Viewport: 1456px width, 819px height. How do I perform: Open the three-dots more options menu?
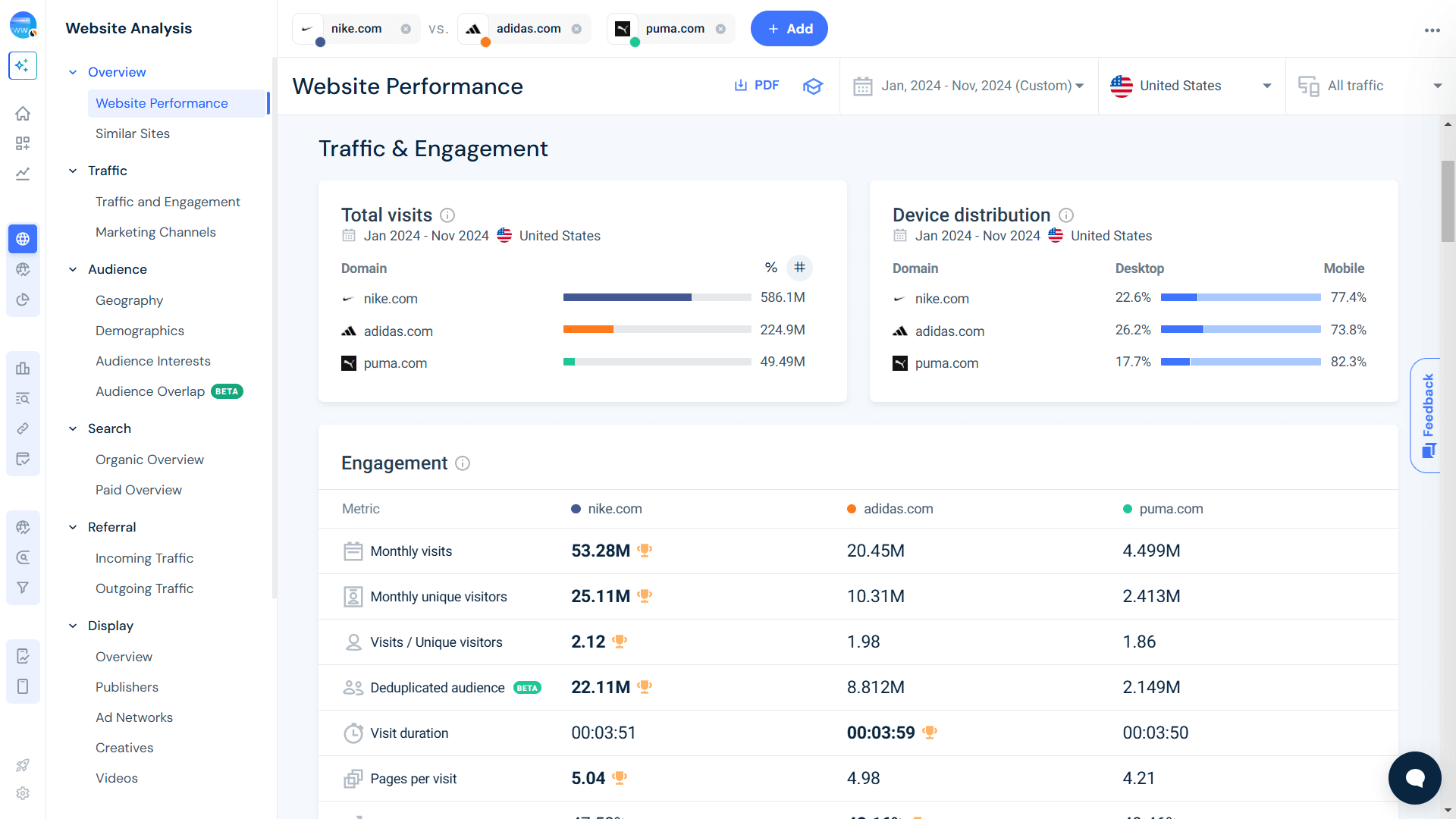pyautogui.click(x=1432, y=30)
